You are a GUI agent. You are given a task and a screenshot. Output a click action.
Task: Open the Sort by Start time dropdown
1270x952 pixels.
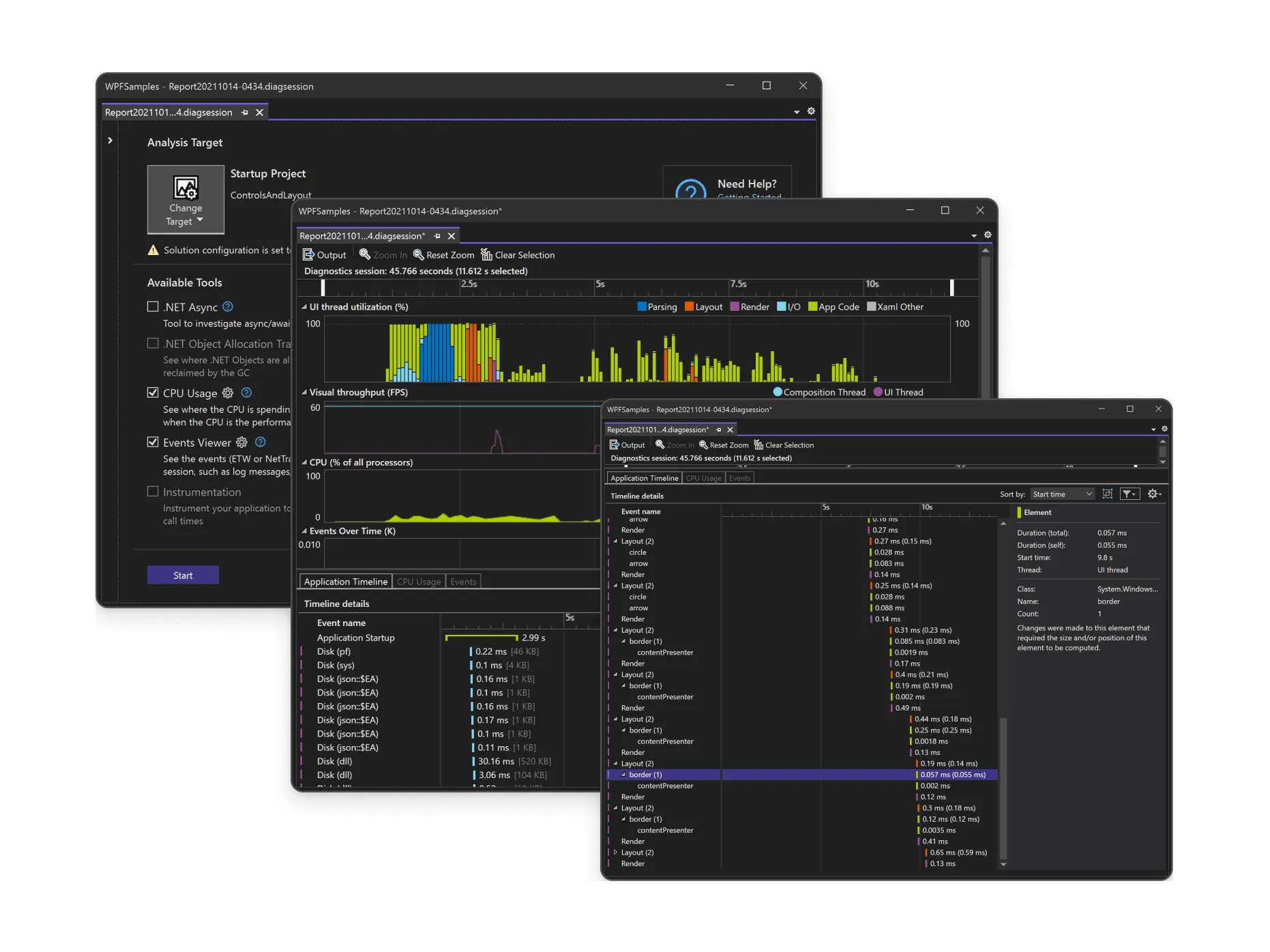pyautogui.click(x=1062, y=494)
